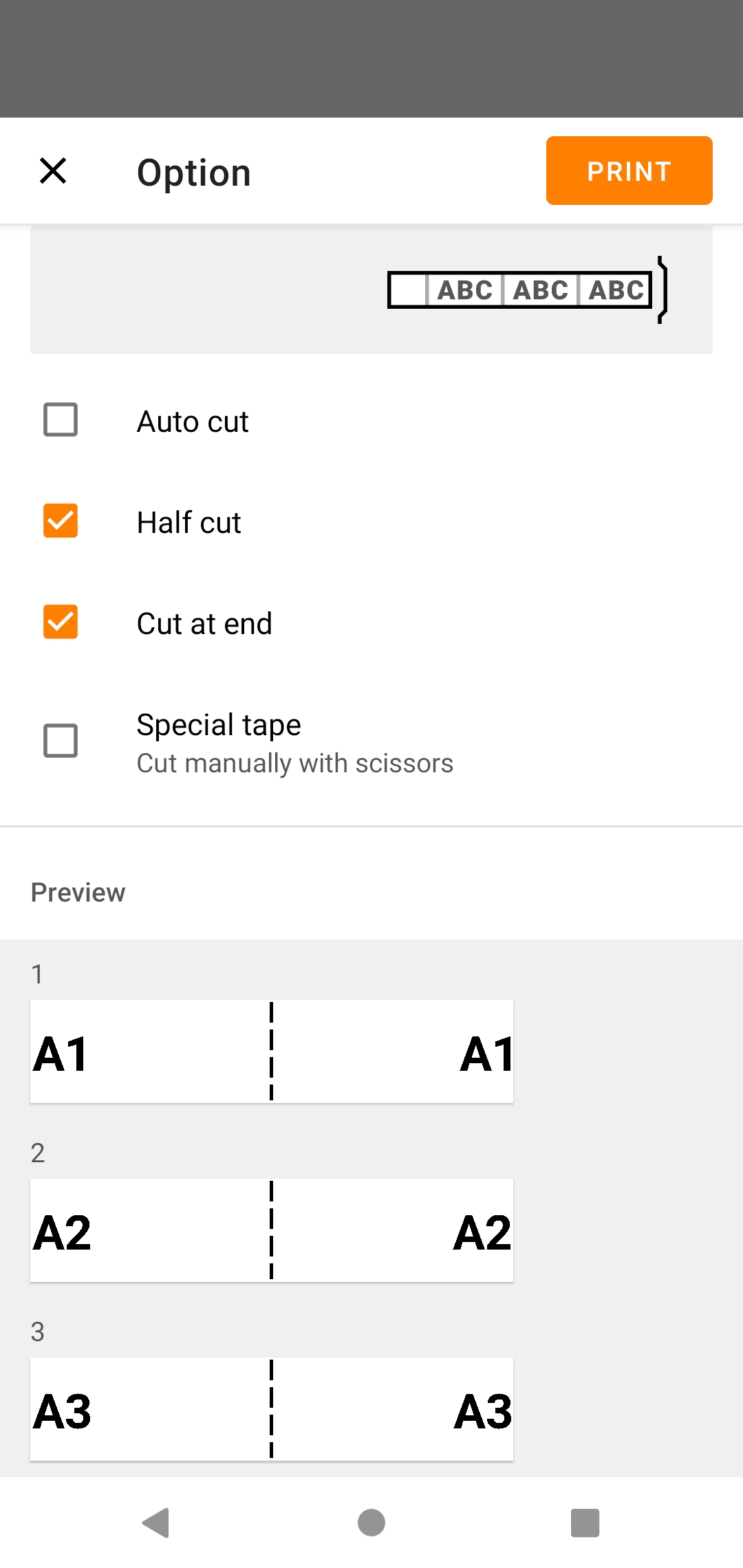The width and height of the screenshot is (743, 1568).
Task: Tap the Android back navigation triangle
Action: tap(157, 1523)
